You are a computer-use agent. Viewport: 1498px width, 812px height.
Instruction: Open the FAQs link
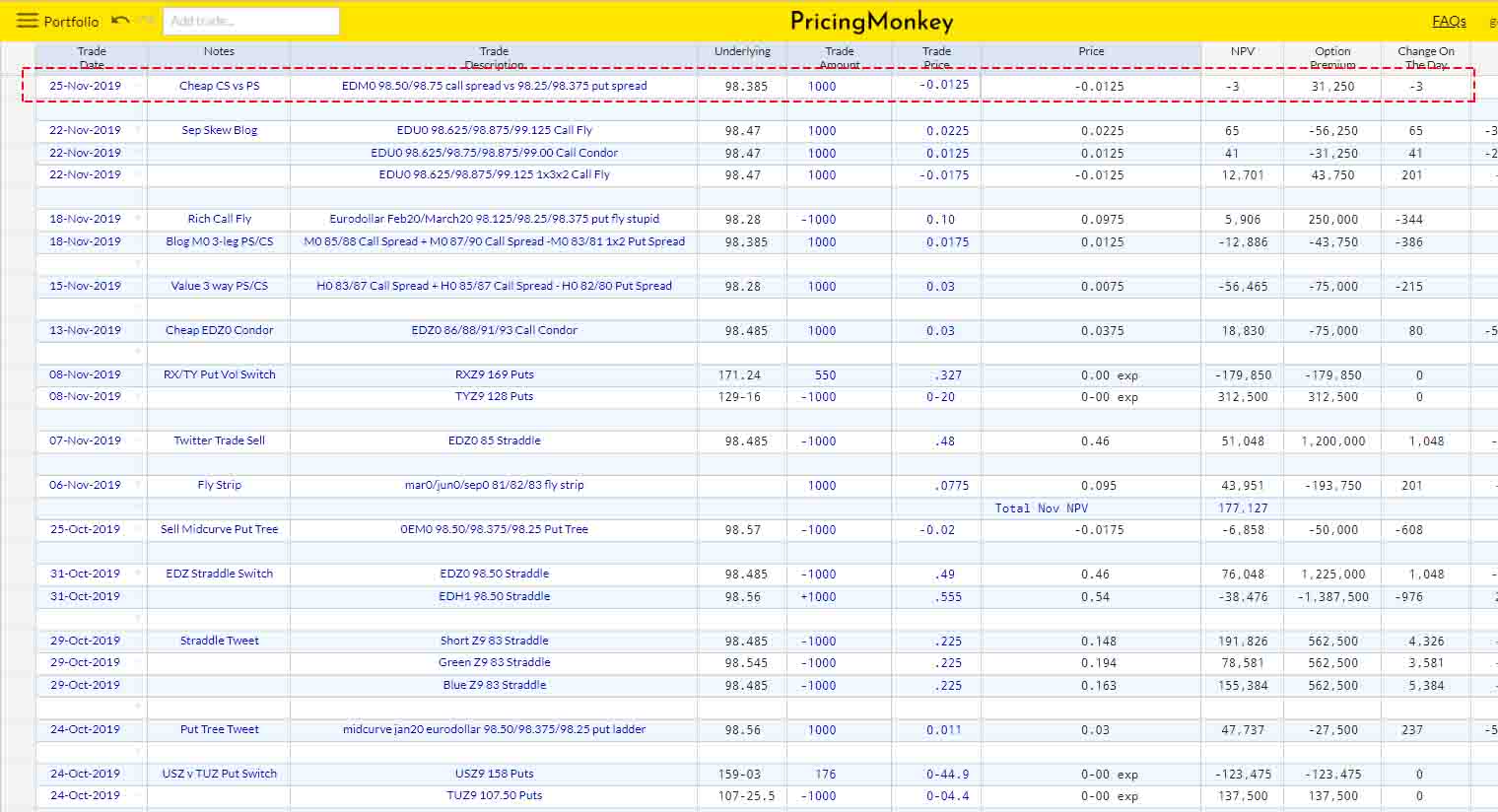pyautogui.click(x=1449, y=21)
